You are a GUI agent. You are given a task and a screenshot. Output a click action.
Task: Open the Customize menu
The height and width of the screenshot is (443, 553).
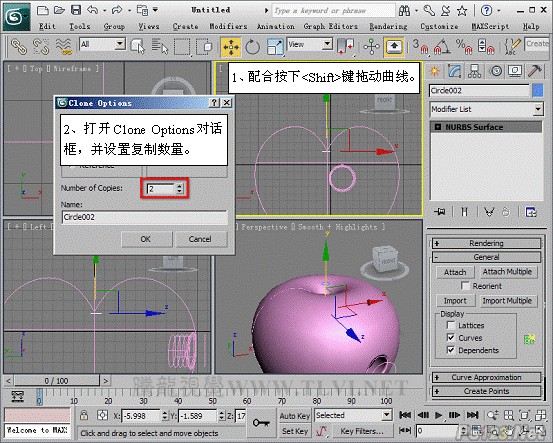click(x=439, y=26)
